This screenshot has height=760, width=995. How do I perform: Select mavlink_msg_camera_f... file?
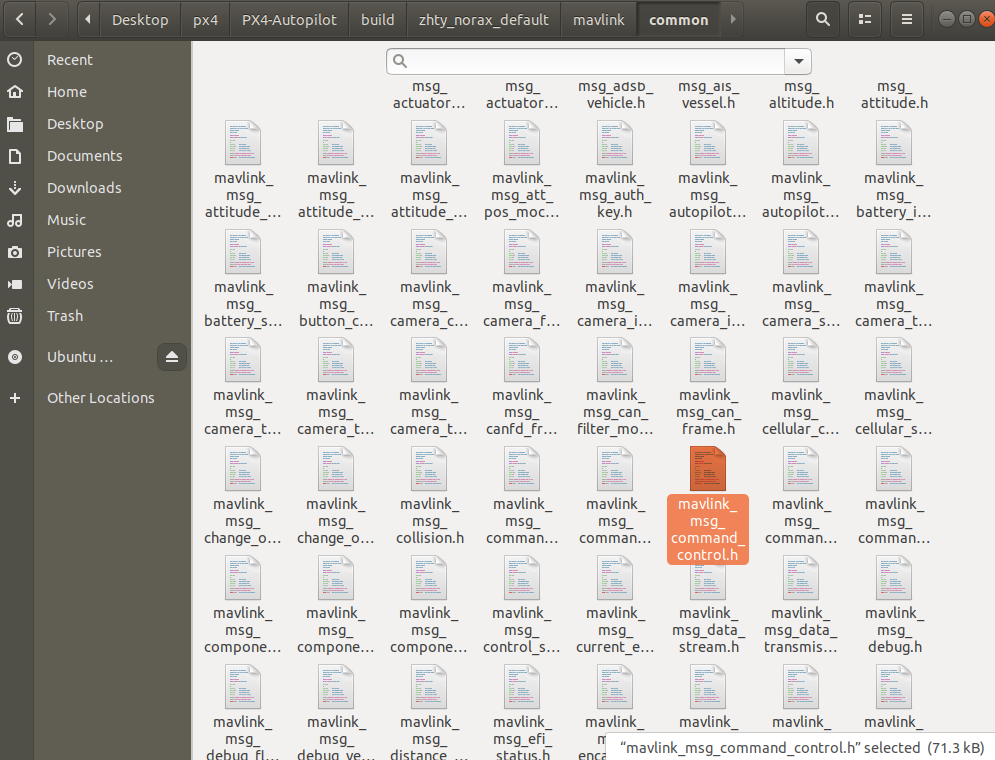tap(522, 279)
